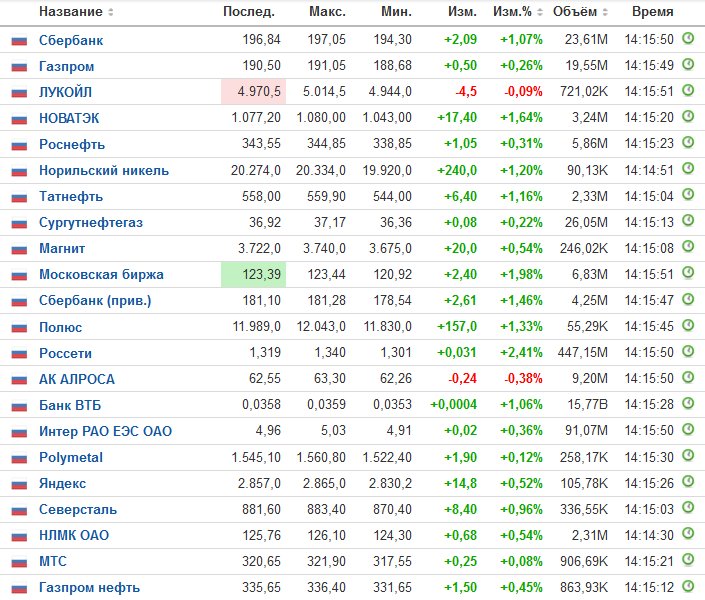This screenshot has width=705, height=600.
Task: Open the Сбербанк stock link
Action: (x=71, y=40)
